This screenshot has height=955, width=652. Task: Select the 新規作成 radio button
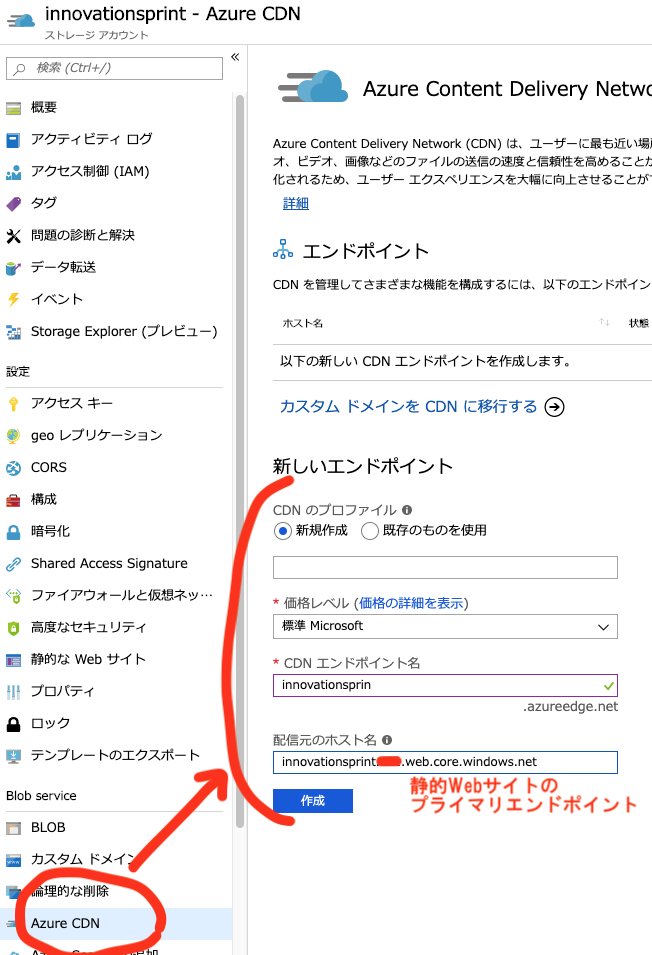[282, 531]
